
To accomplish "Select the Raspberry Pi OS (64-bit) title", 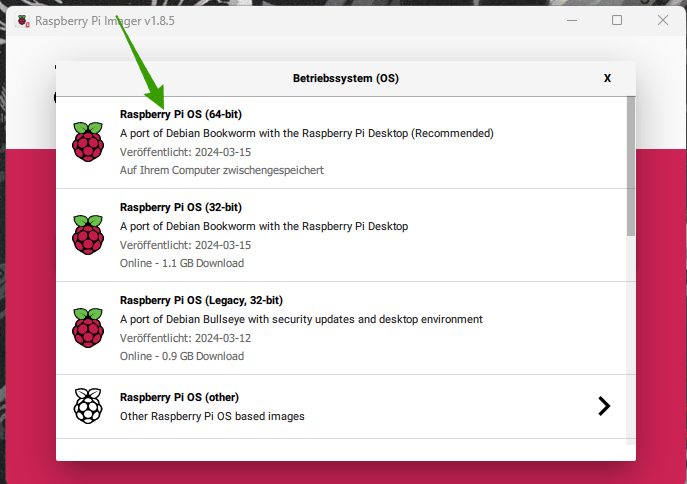I will point(181,114).
